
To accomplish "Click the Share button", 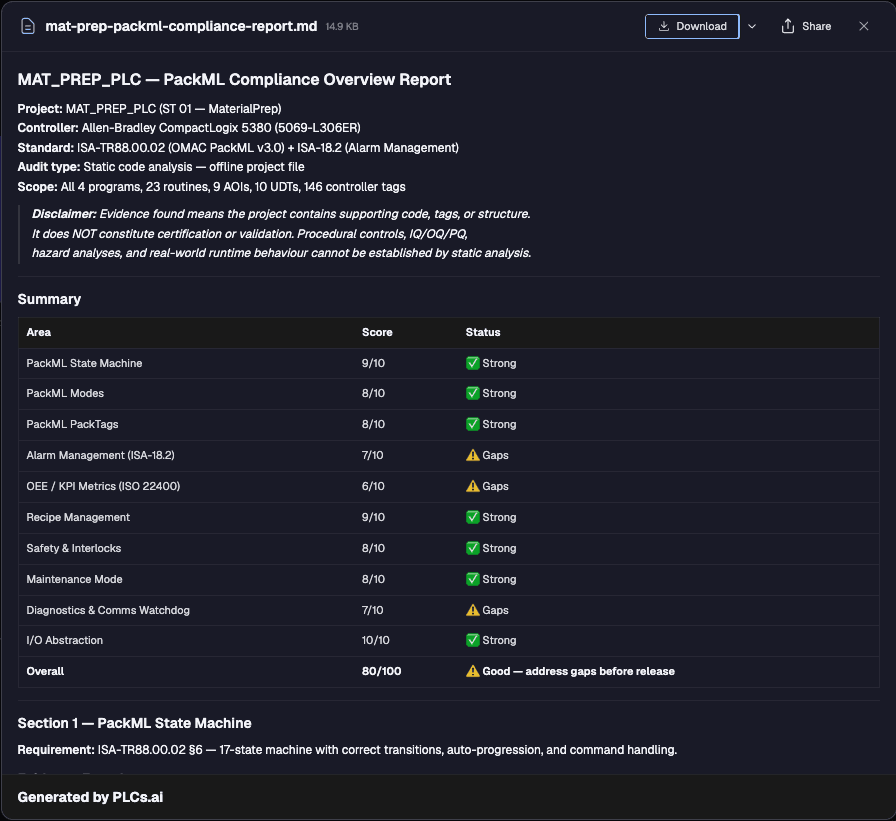I will click(806, 26).
